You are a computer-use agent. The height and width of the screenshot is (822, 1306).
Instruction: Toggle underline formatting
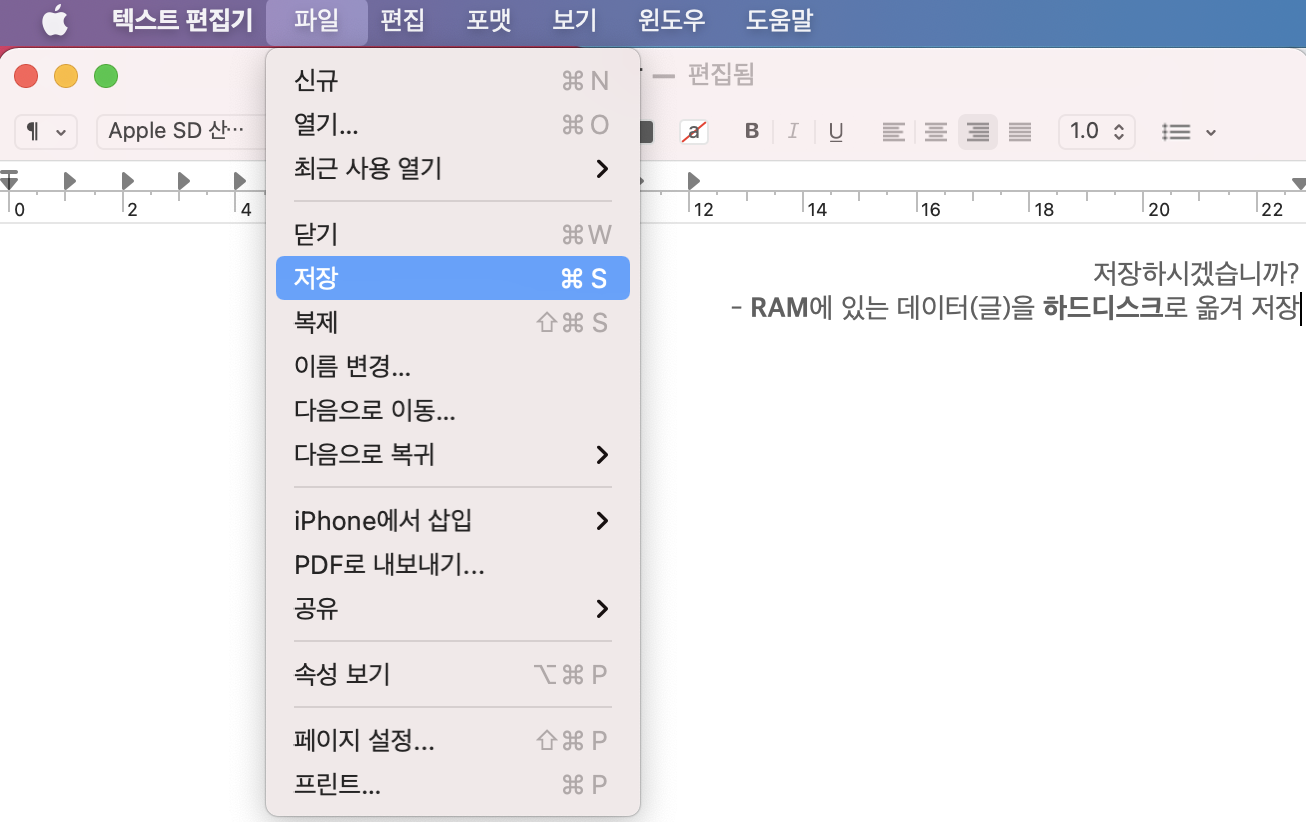coord(836,131)
